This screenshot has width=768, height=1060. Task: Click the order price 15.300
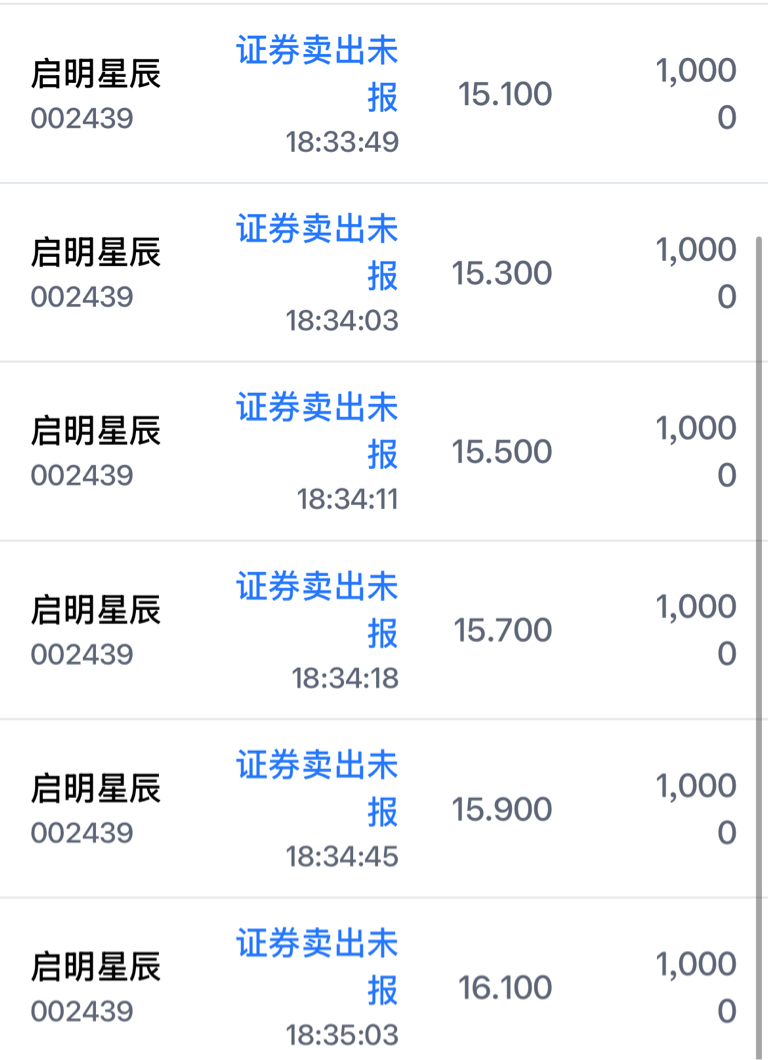(502, 273)
